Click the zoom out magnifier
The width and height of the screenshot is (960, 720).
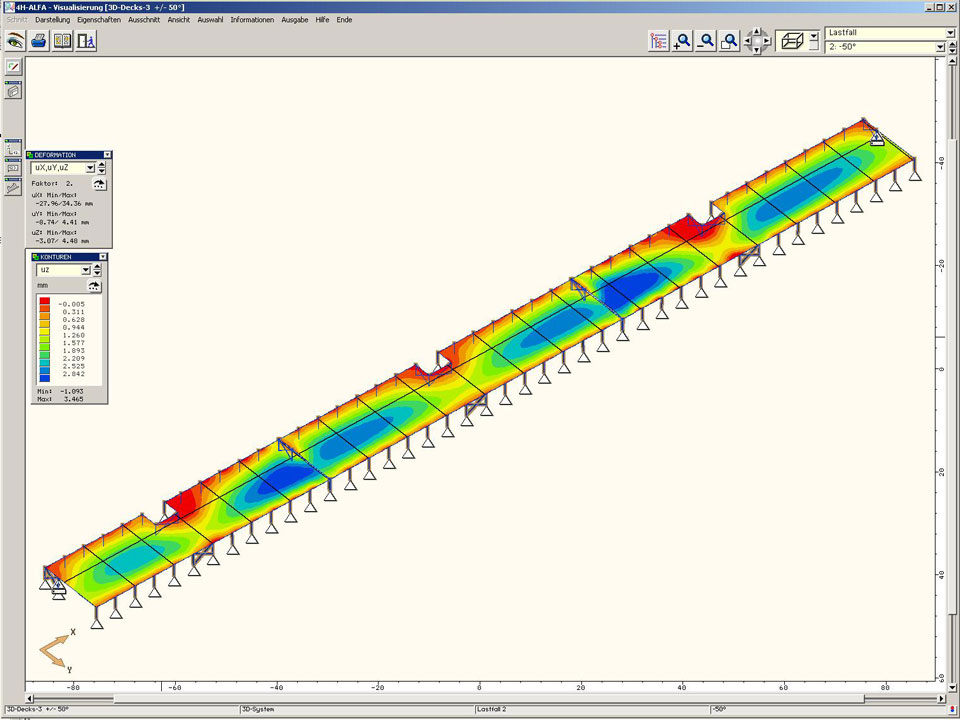(707, 41)
